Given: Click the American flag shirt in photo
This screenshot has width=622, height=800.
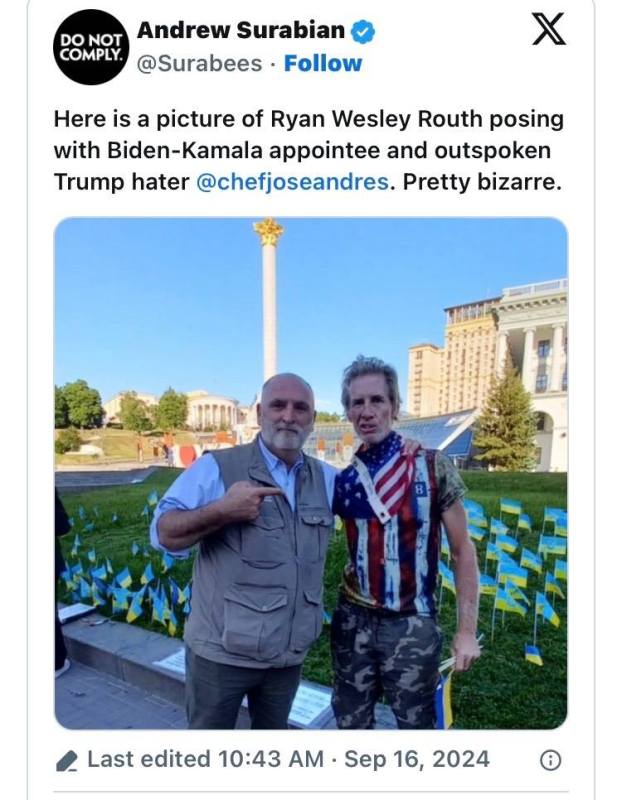Looking at the screenshot, I should click(x=388, y=526).
